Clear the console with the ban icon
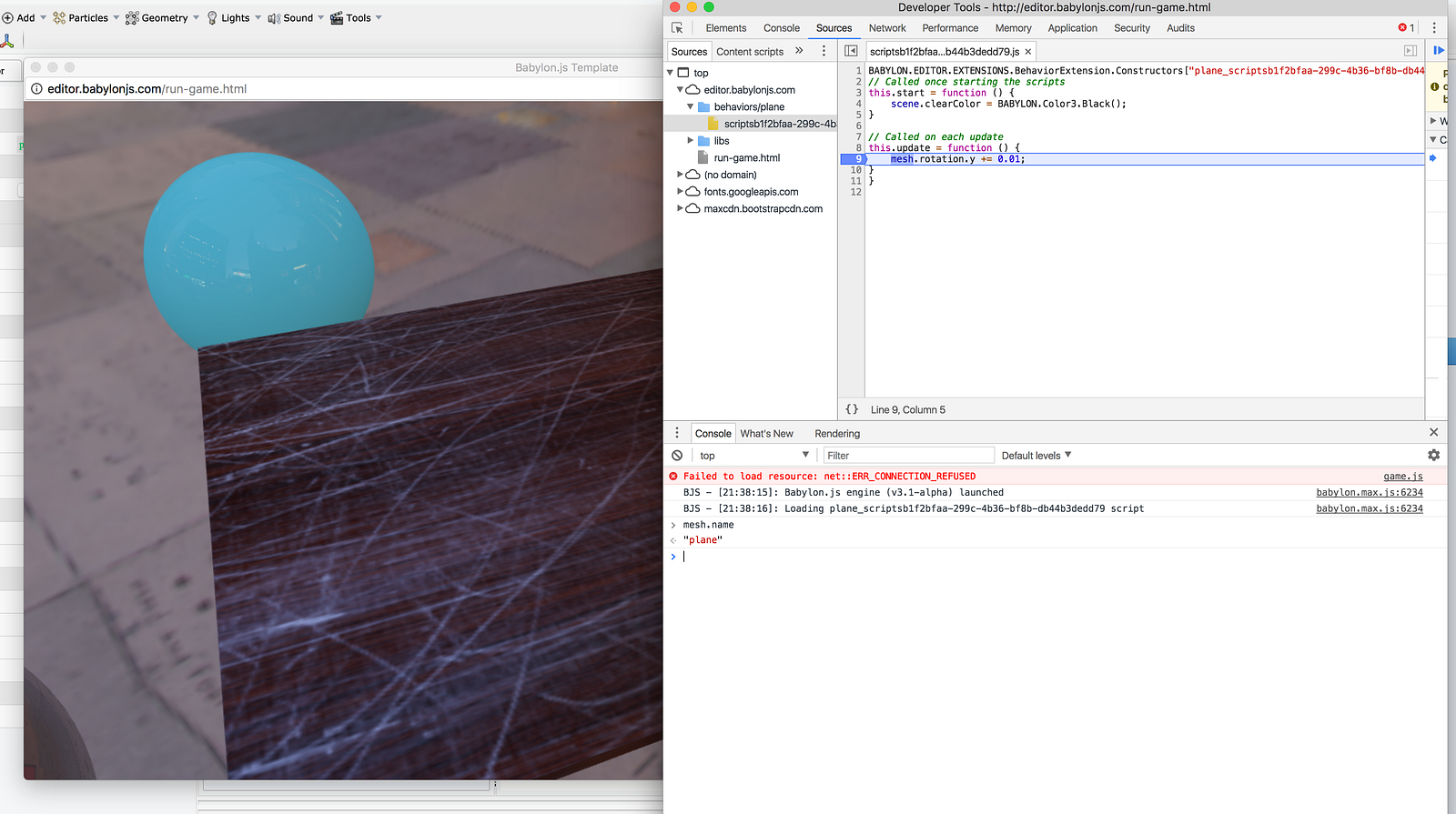1456x814 pixels. pyautogui.click(x=677, y=456)
